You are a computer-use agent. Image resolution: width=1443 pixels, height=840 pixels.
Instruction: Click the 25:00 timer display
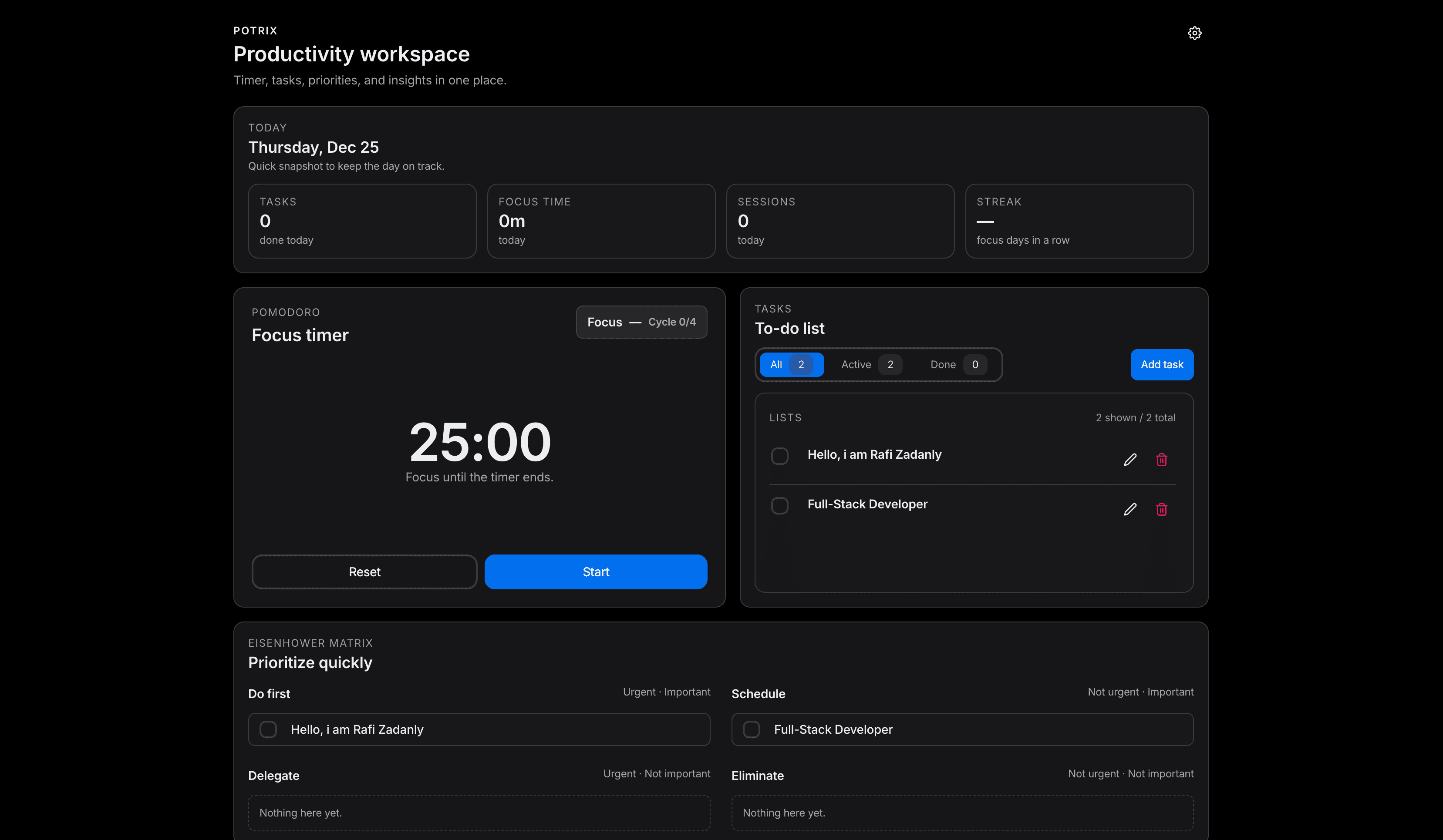(x=480, y=442)
